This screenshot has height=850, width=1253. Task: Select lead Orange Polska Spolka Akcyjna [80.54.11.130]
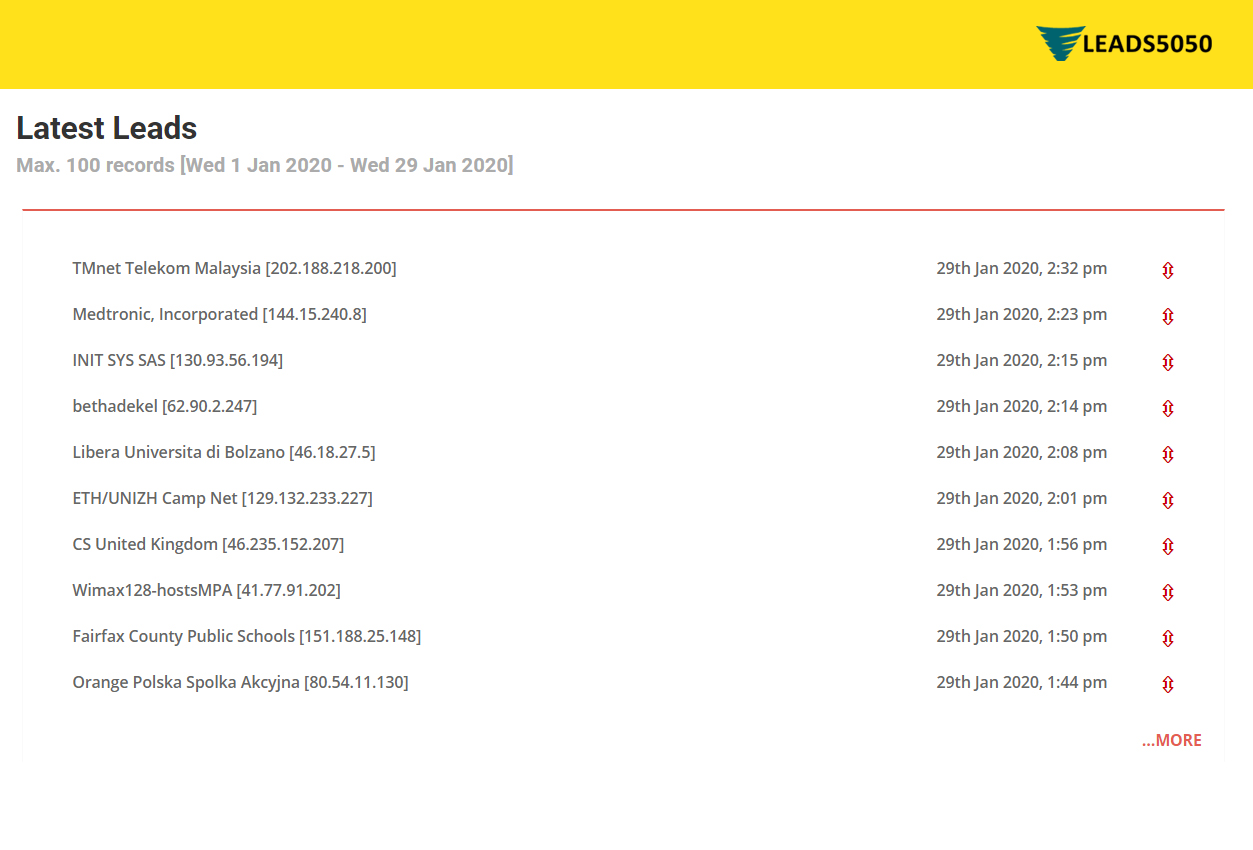[x=240, y=682]
